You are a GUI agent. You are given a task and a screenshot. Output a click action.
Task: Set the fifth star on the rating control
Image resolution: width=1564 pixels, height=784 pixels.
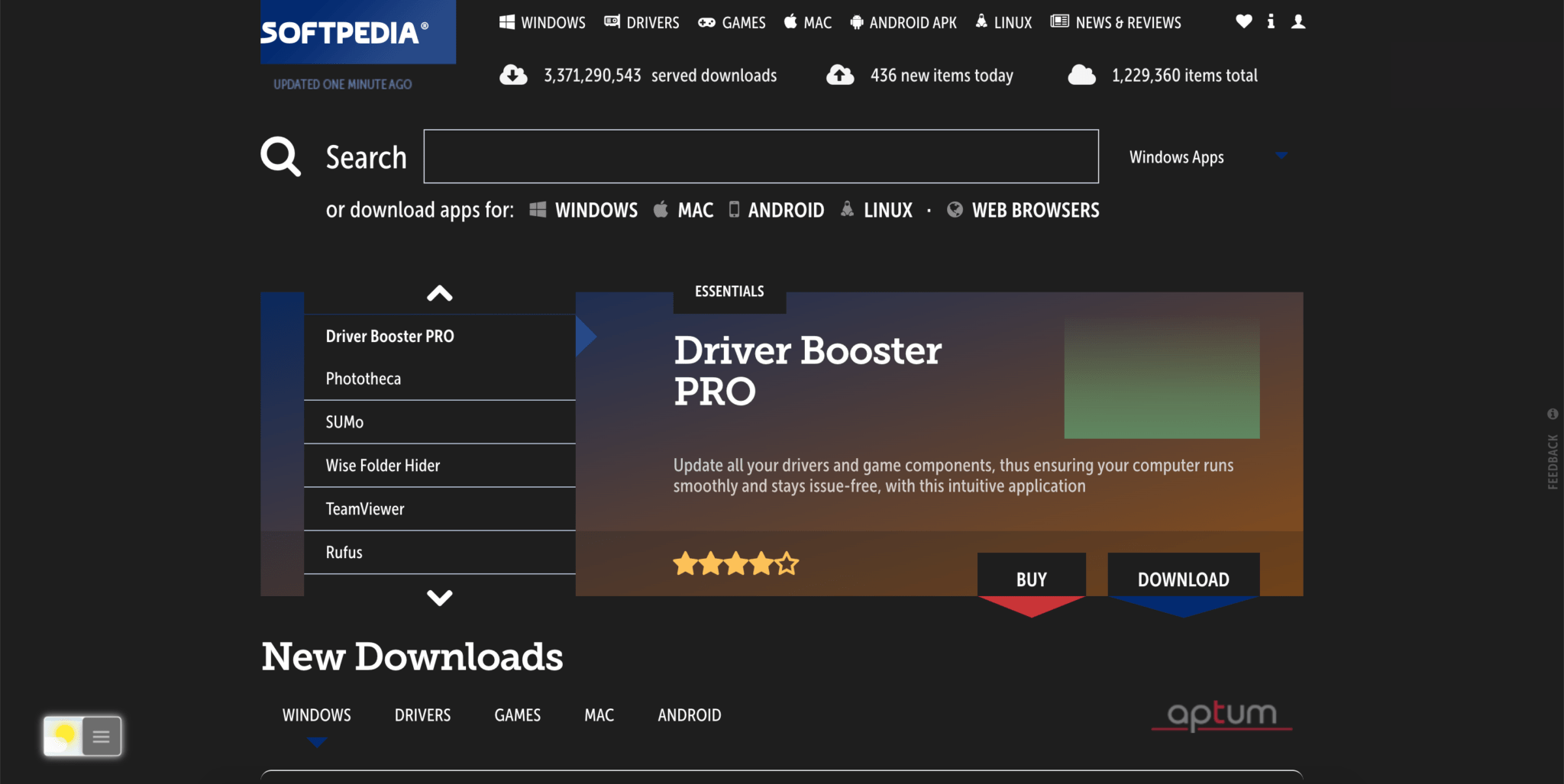(x=787, y=563)
